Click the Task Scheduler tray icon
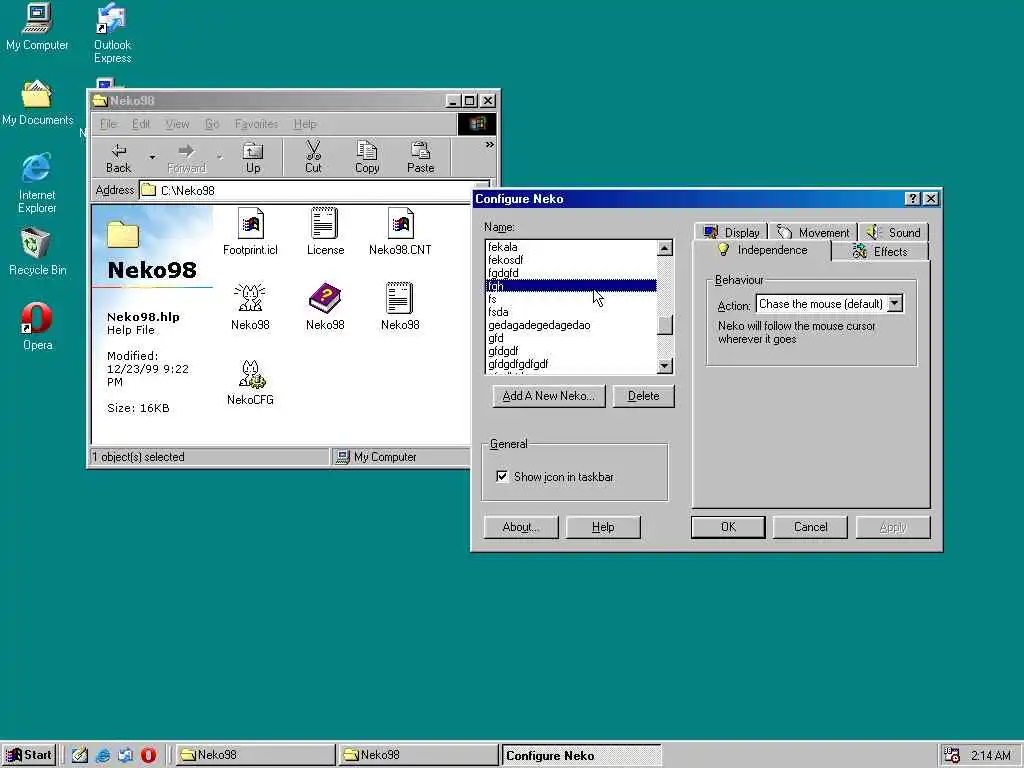Image resolution: width=1024 pixels, height=768 pixels. click(x=952, y=755)
